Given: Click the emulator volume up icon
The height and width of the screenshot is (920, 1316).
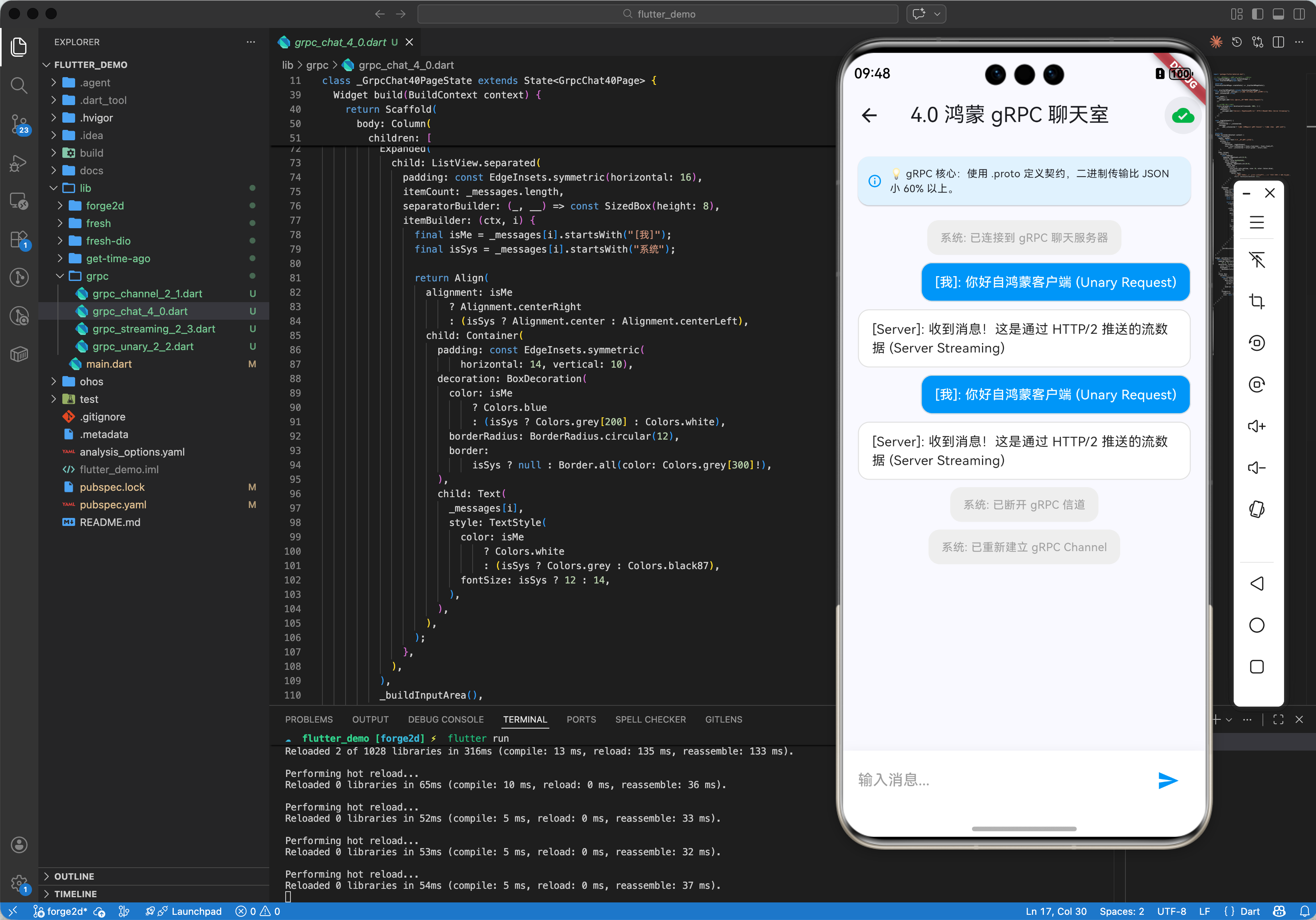Looking at the screenshot, I should click(x=1256, y=426).
